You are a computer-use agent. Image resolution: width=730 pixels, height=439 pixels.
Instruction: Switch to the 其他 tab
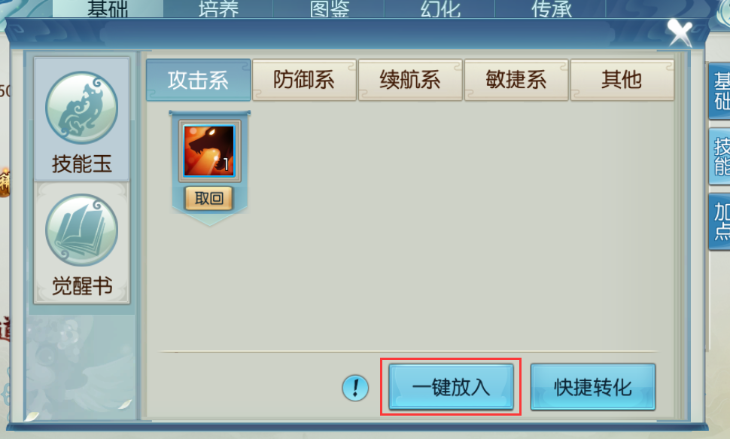click(622, 80)
